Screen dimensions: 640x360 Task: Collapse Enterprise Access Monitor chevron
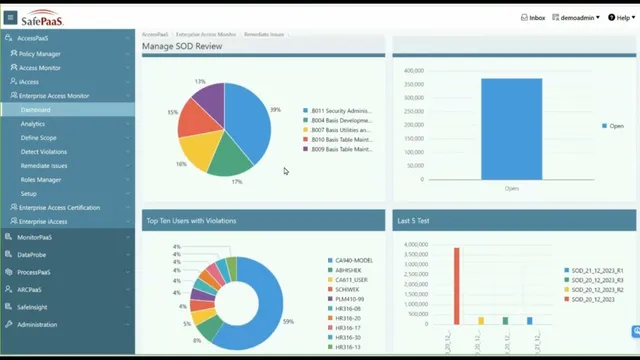[x=127, y=96]
